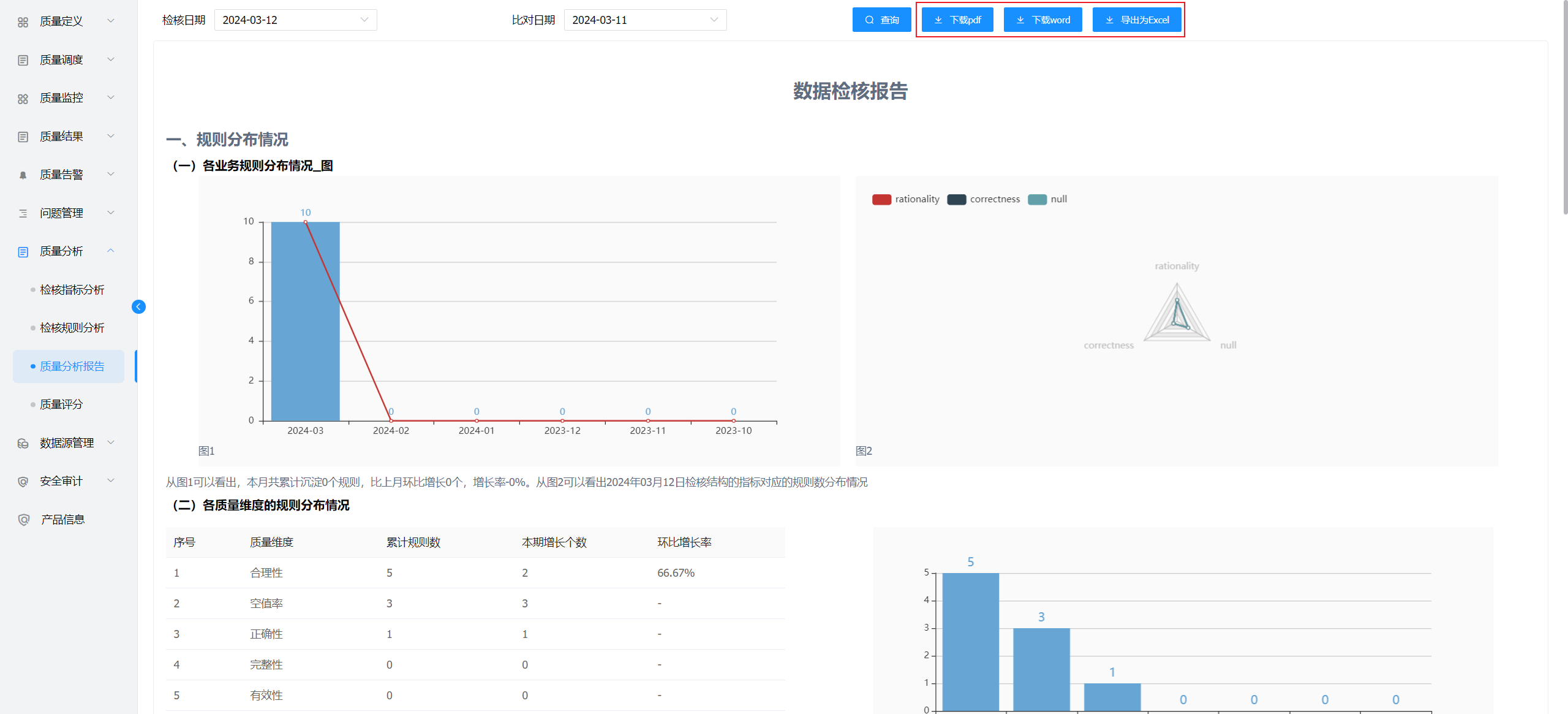Screen dimensions: 1568x714
Task: Click the 质量定义 sidebar grid icon
Action: [x=23, y=22]
